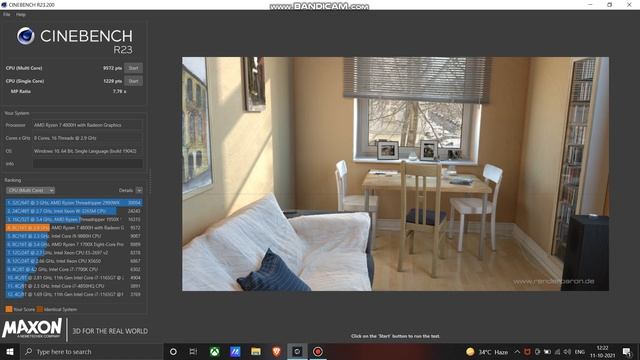640x360 pixels.
Task: Open the Help menu
Action: point(21,14)
